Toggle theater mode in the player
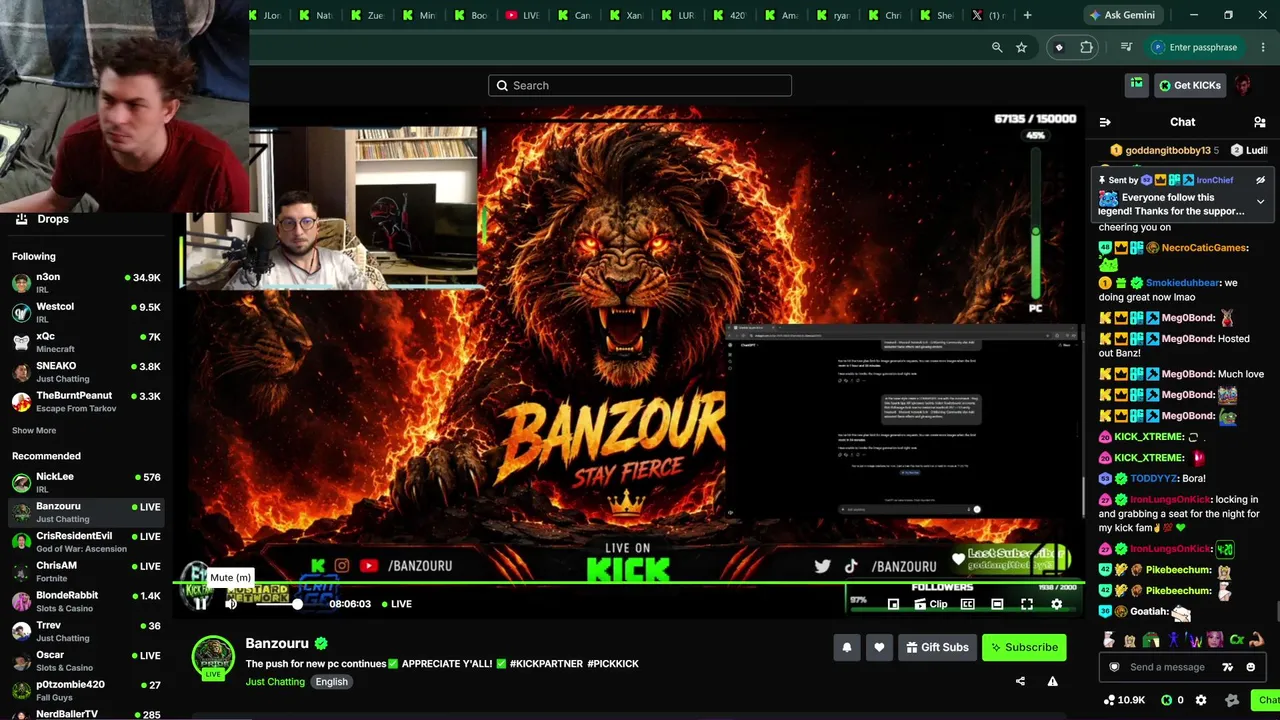This screenshot has height=720, width=1280. coord(997,604)
